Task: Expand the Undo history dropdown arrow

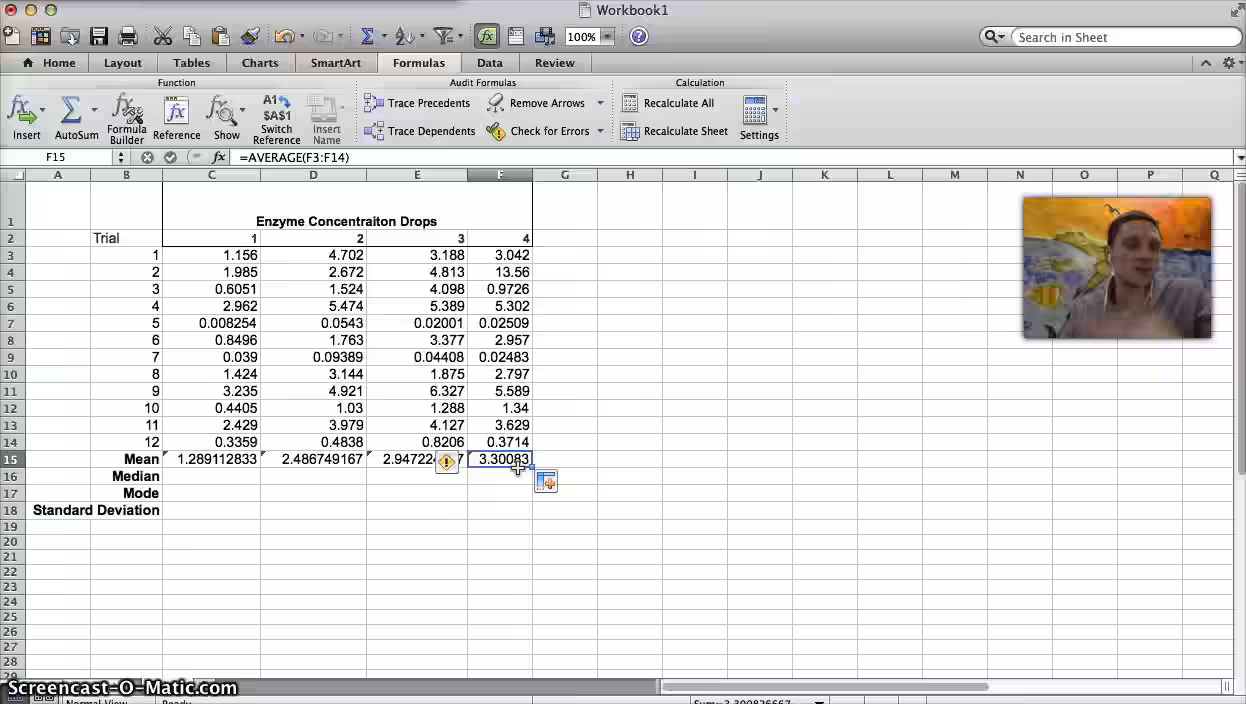Action: point(301,37)
